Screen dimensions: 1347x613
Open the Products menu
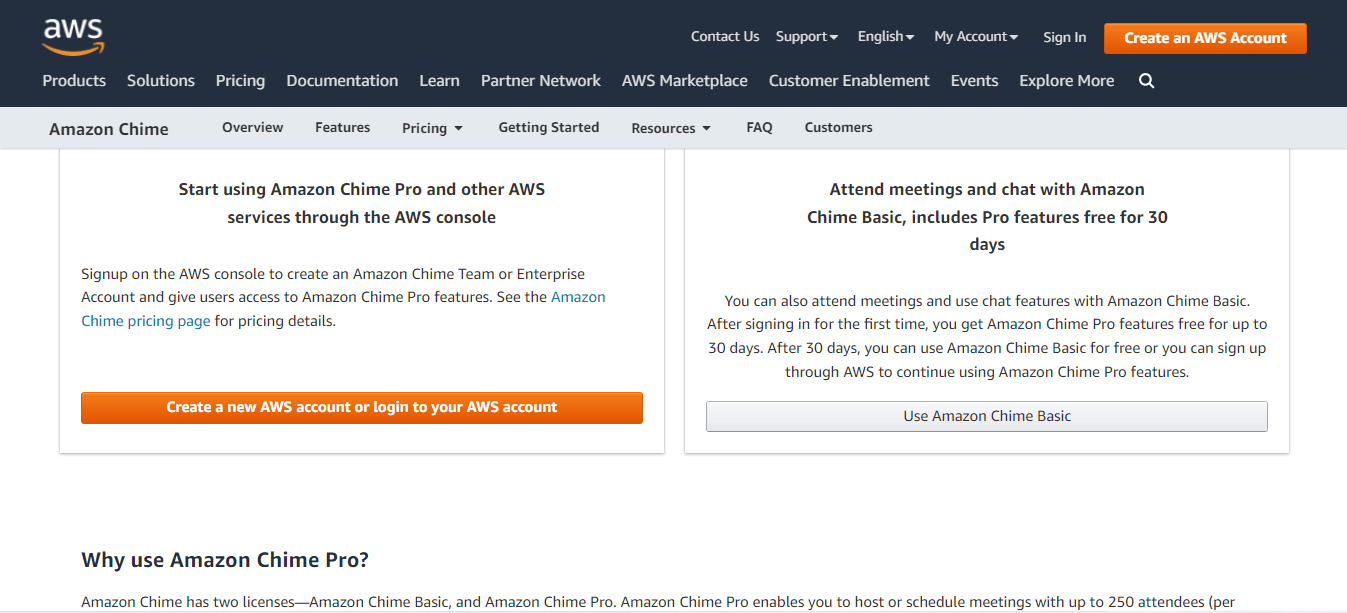pyautogui.click(x=74, y=80)
